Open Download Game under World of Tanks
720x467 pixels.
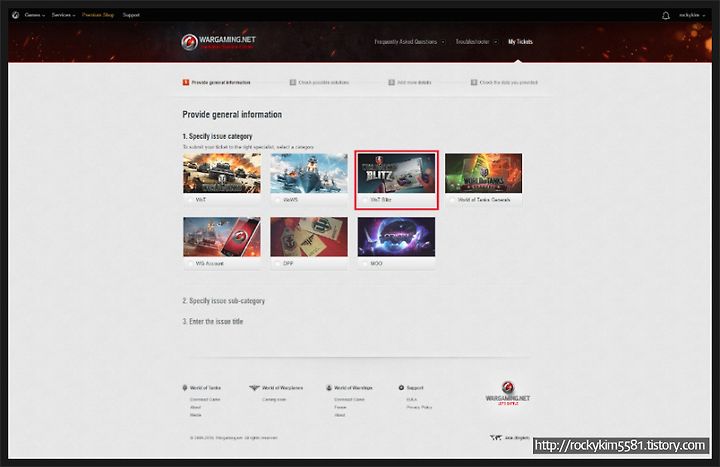[x=205, y=399]
